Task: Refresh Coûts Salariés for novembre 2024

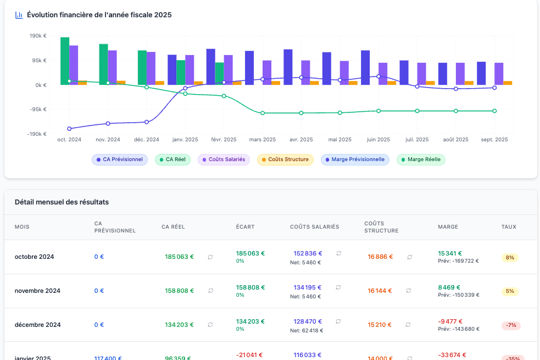Action: click(338, 287)
